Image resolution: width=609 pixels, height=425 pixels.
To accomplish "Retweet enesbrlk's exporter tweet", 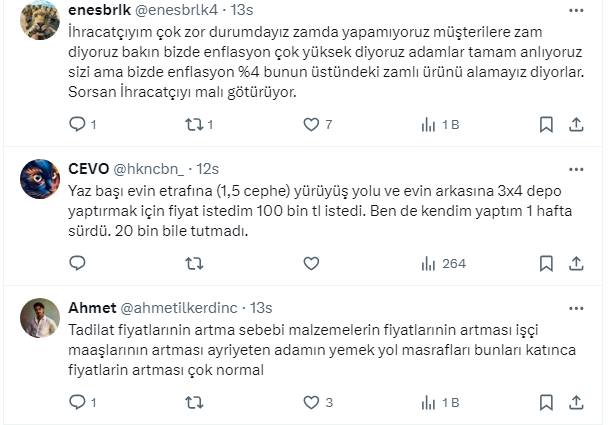I will [x=191, y=125].
